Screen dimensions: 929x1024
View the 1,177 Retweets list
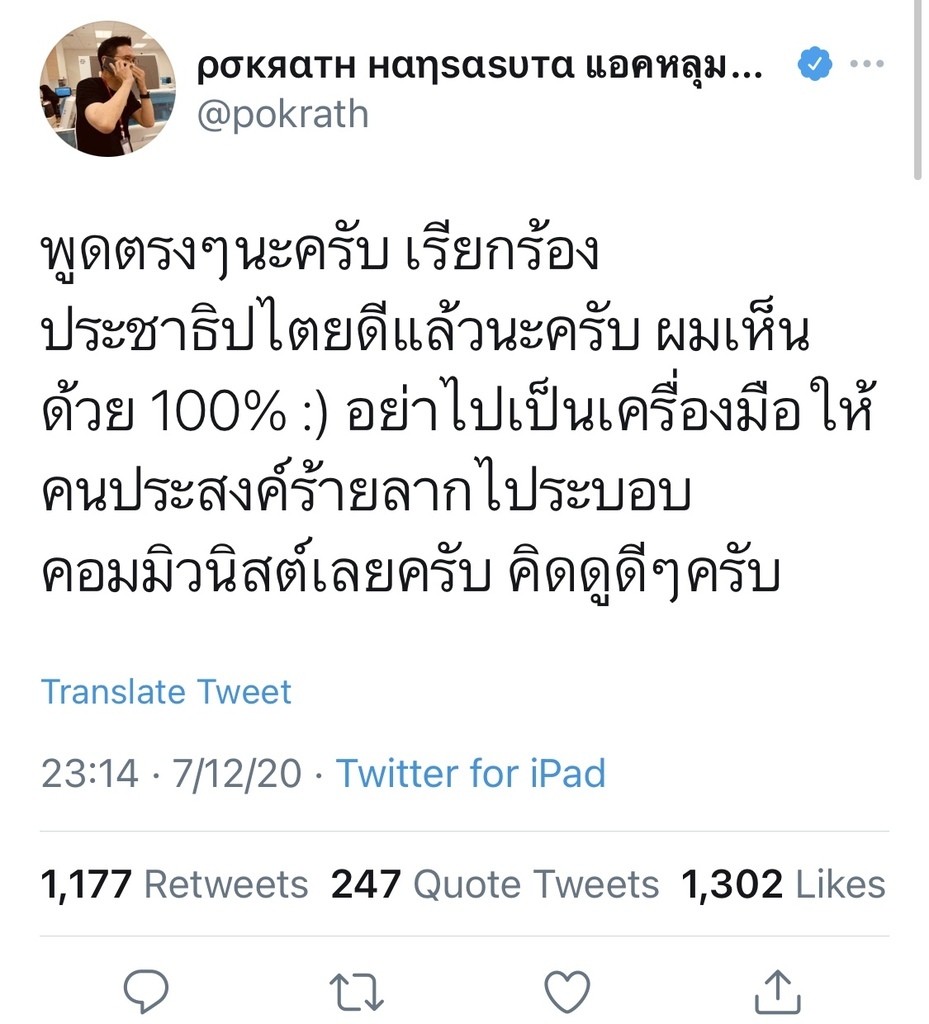coord(175,884)
